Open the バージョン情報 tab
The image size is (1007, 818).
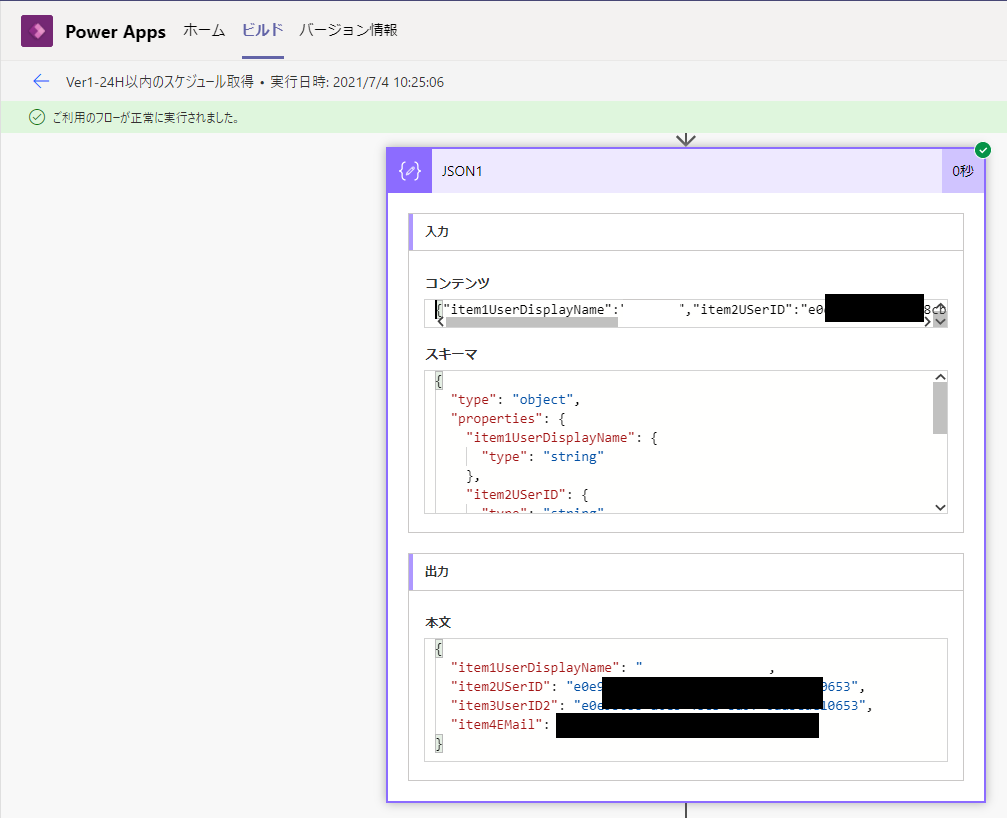[348, 30]
